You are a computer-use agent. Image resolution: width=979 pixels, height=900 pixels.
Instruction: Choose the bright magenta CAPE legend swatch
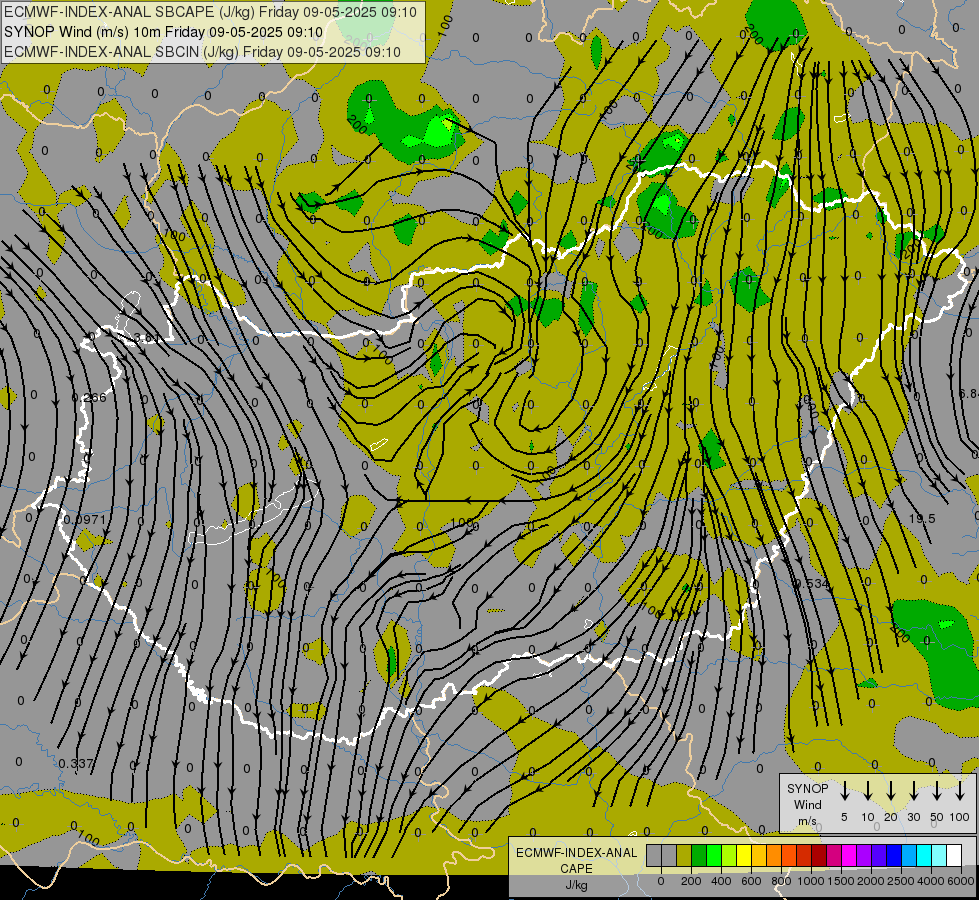point(849,855)
